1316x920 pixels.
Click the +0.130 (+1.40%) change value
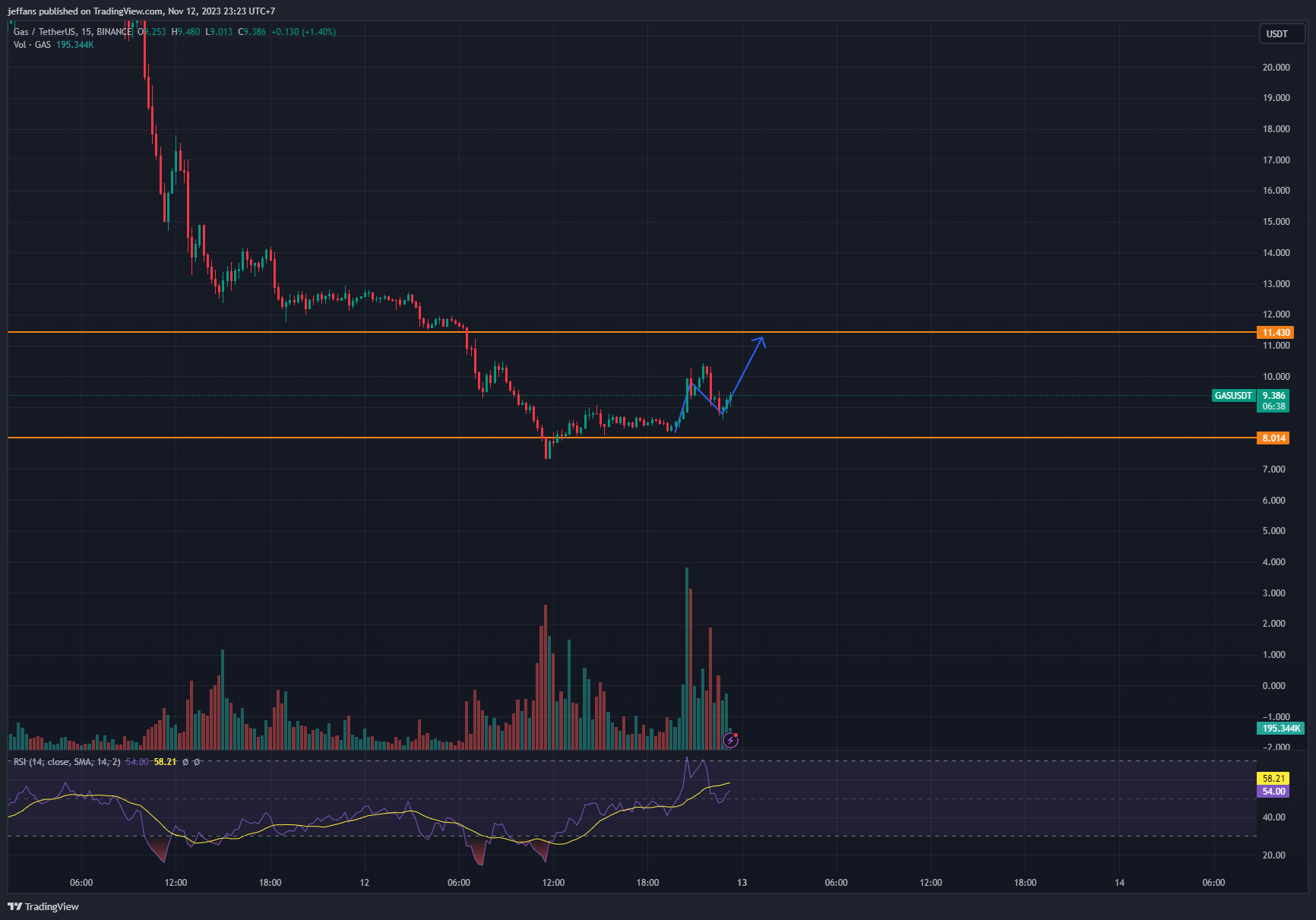[304, 32]
